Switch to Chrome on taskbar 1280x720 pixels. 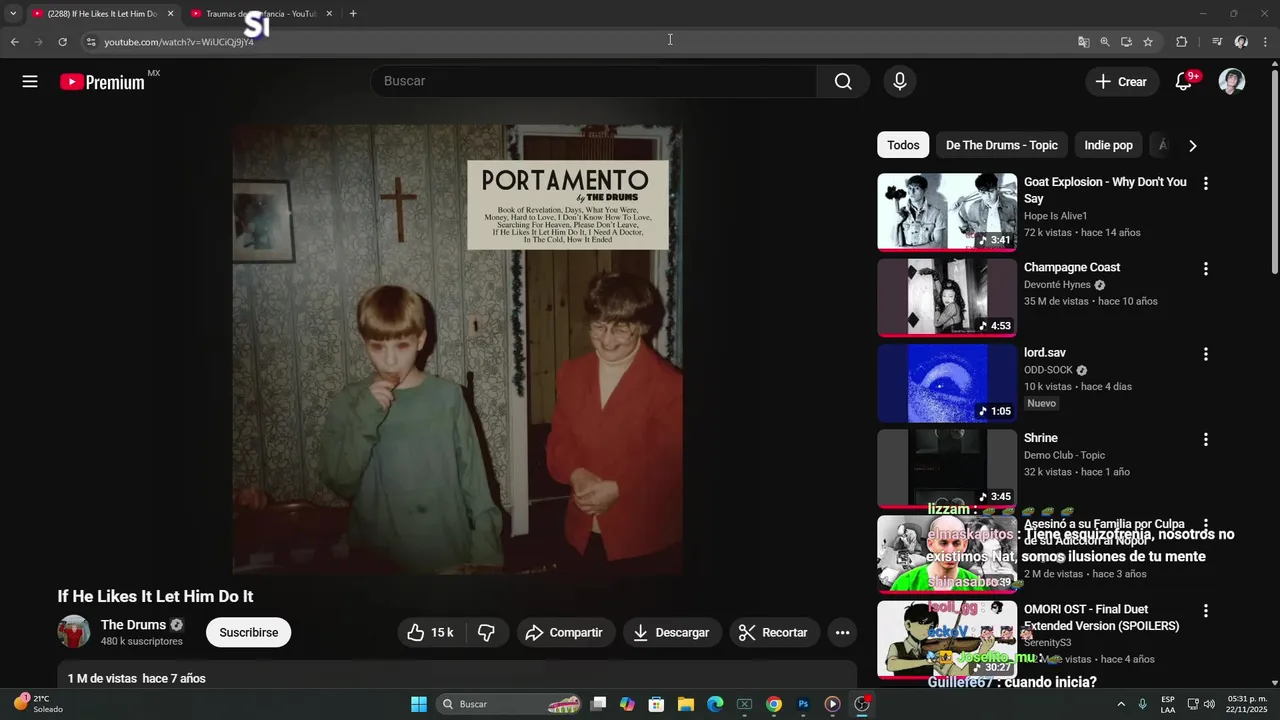[x=774, y=704]
